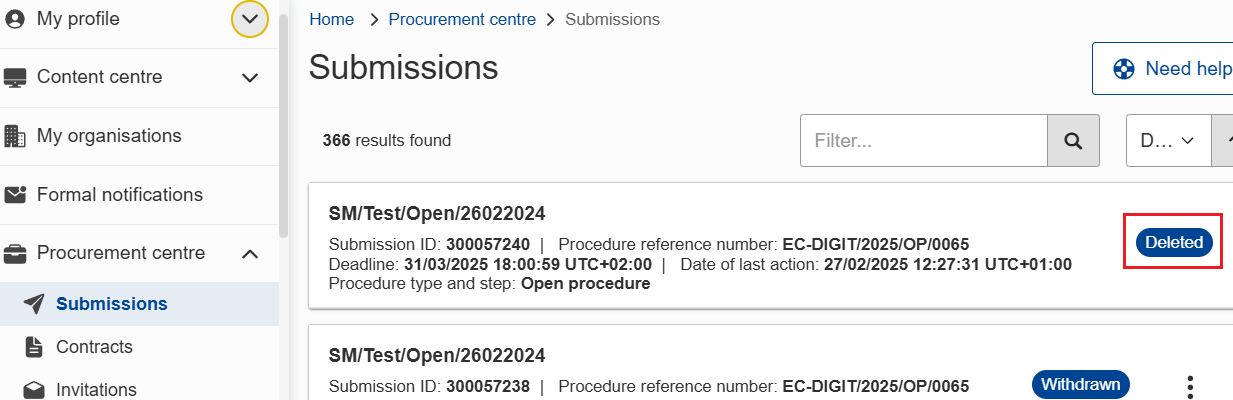
Task: Click the My profile user icon
Action: 15,19
